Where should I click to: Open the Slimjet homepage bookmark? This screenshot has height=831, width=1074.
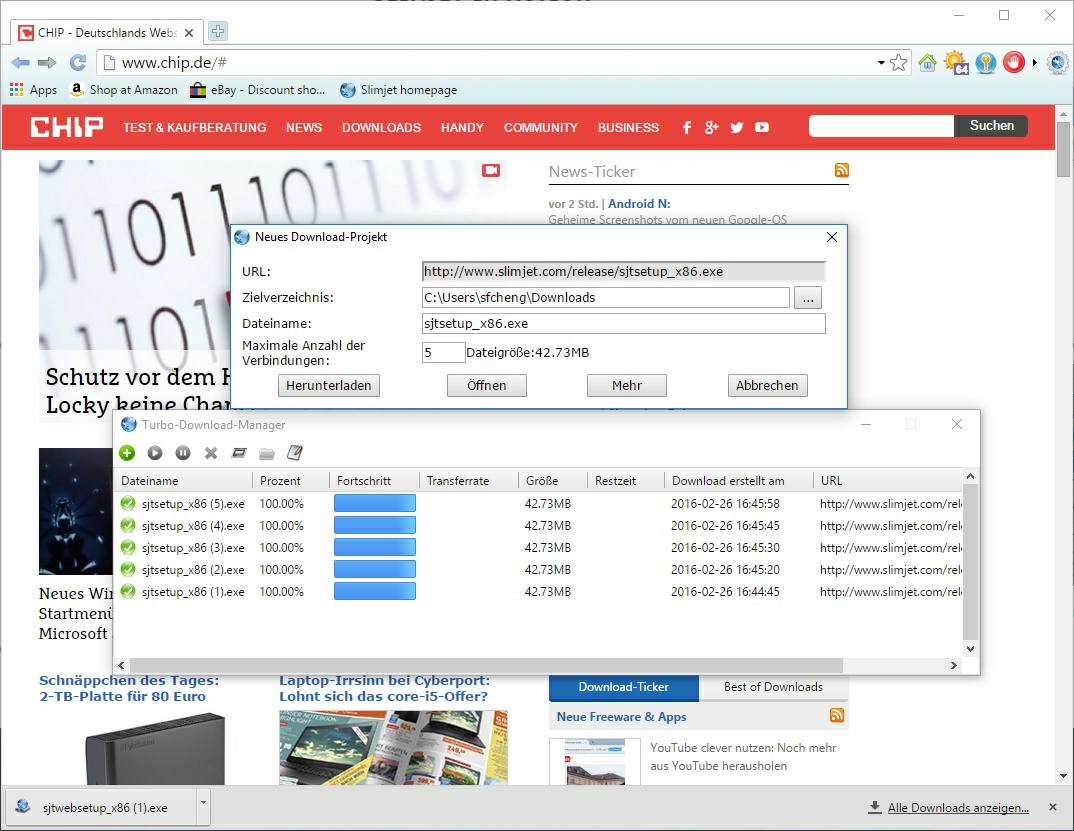pos(399,90)
